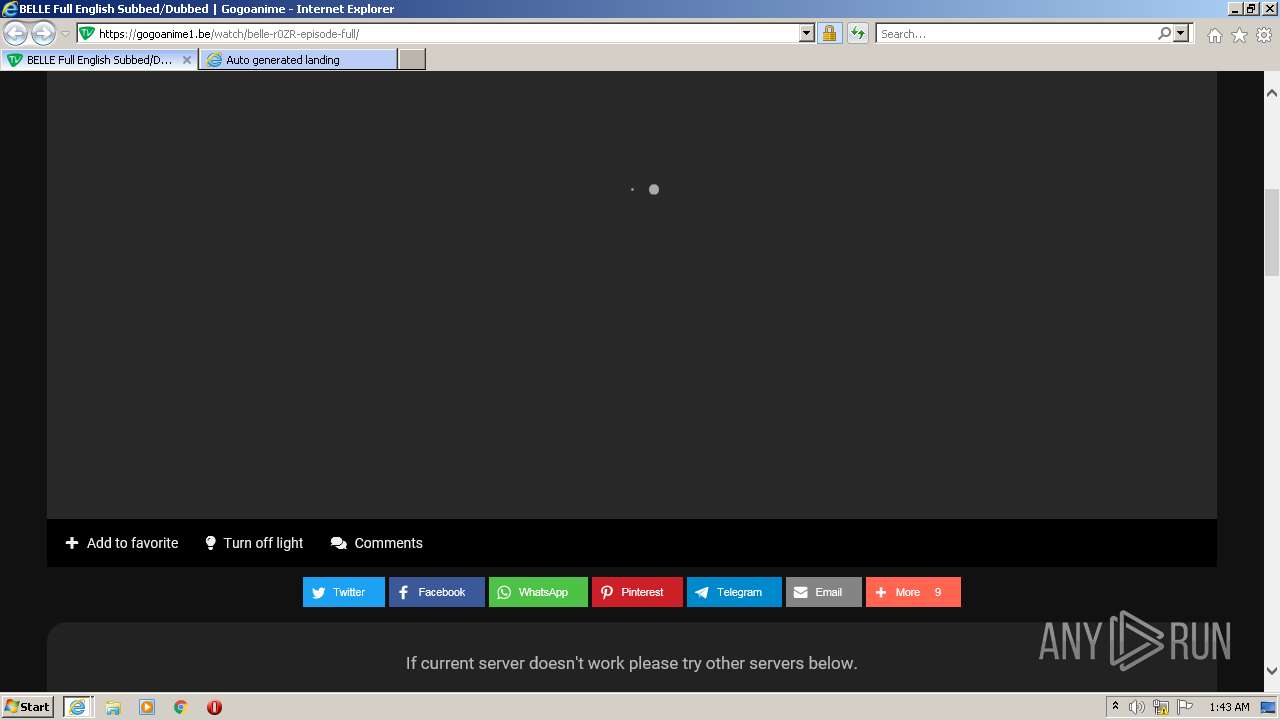Viewport: 1280px width, 720px height.
Task: Click the site favicon in address bar
Action: point(87,33)
